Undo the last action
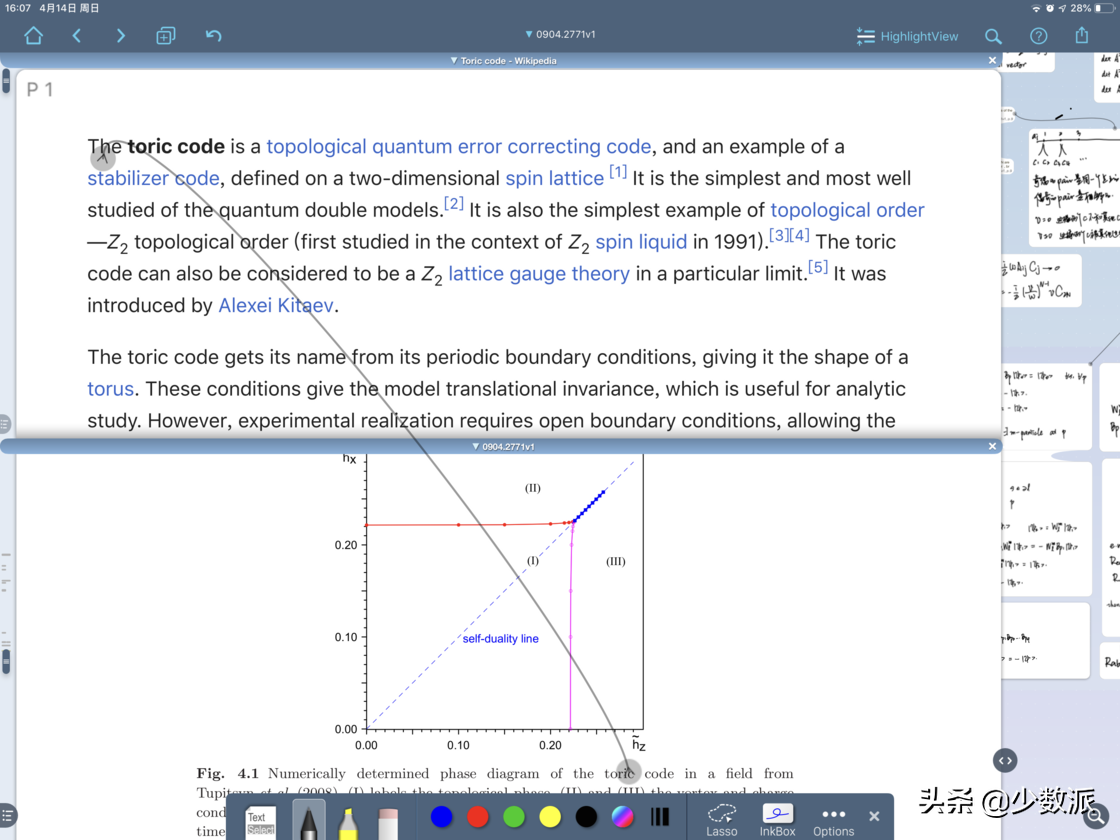Viewport: 1120px width, 840px height. [213, 36]
